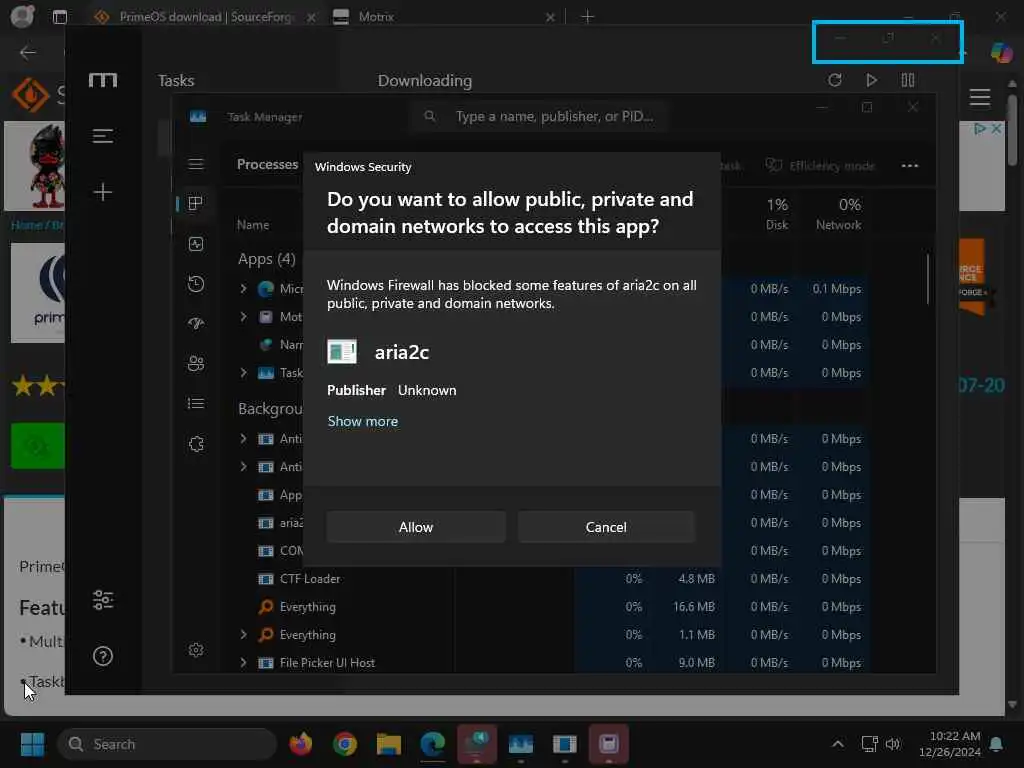
Task: Switch to Microsoft Edge on taskbar
Action: [432, 744]
